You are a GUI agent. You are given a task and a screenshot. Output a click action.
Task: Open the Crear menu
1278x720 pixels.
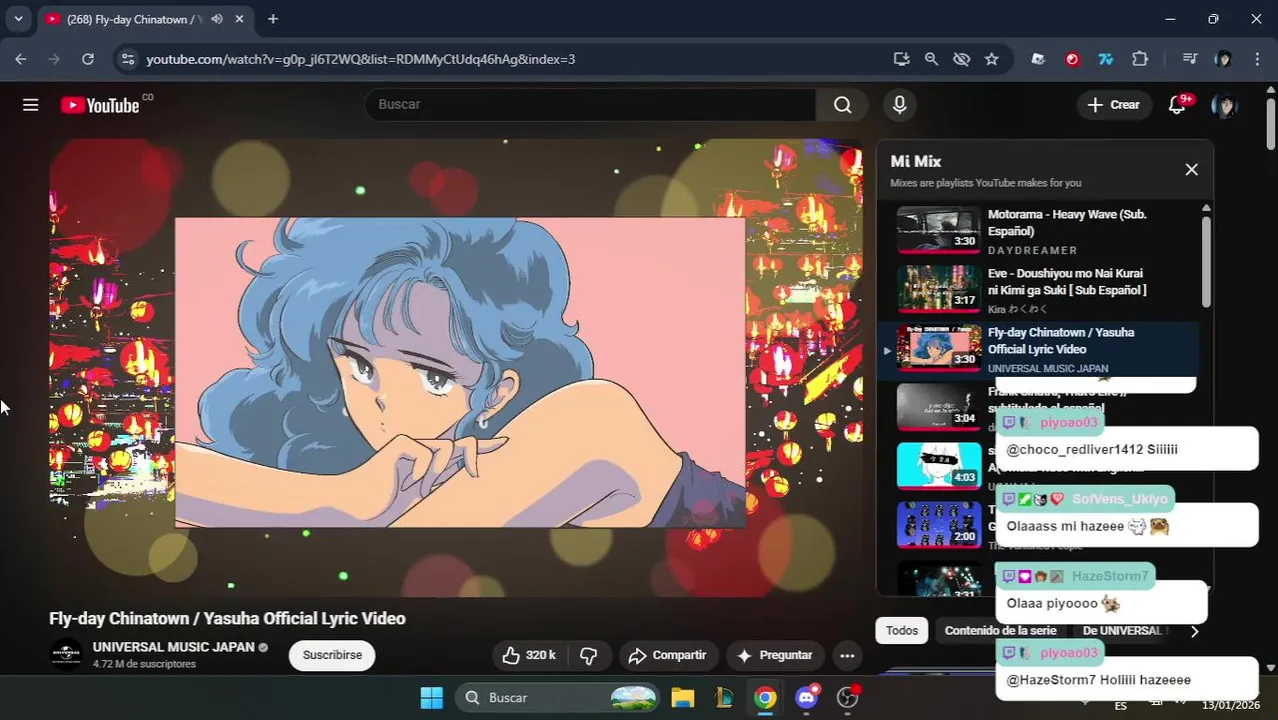(1113, 105)
